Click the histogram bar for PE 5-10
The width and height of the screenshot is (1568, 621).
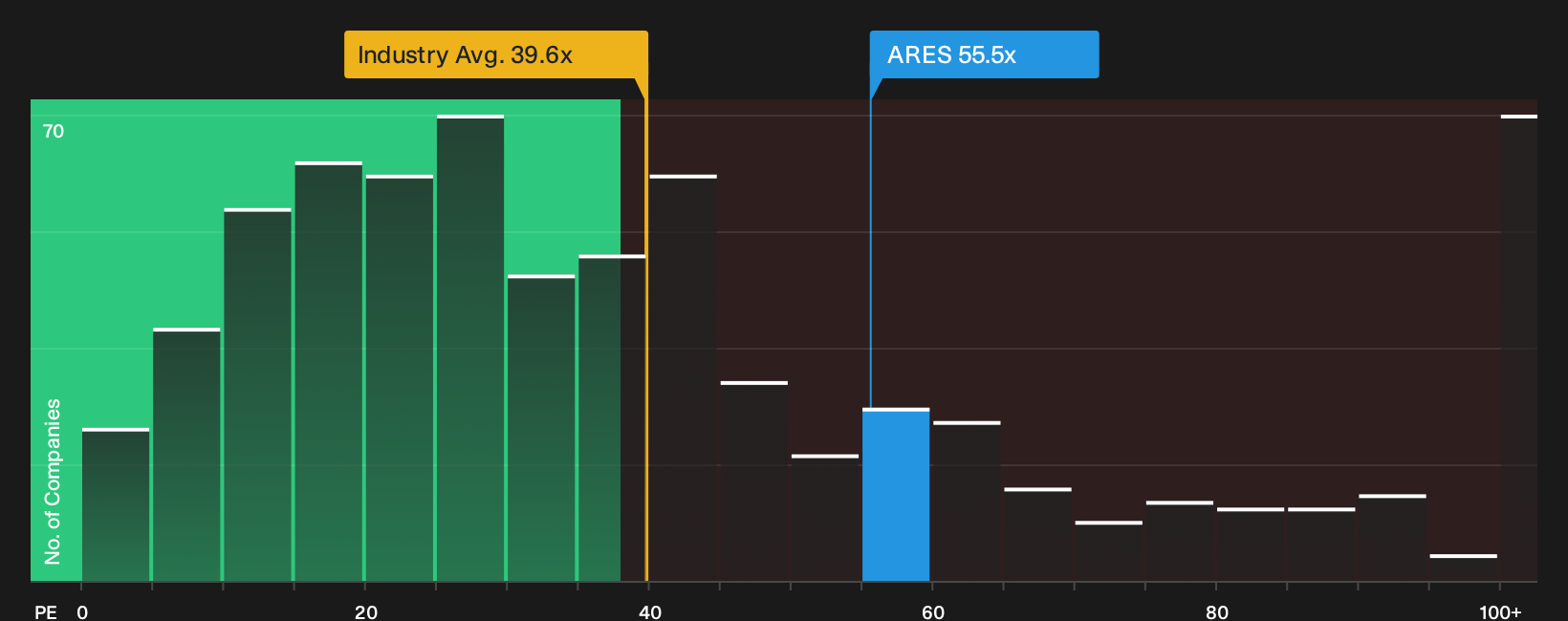click(186, 455)
